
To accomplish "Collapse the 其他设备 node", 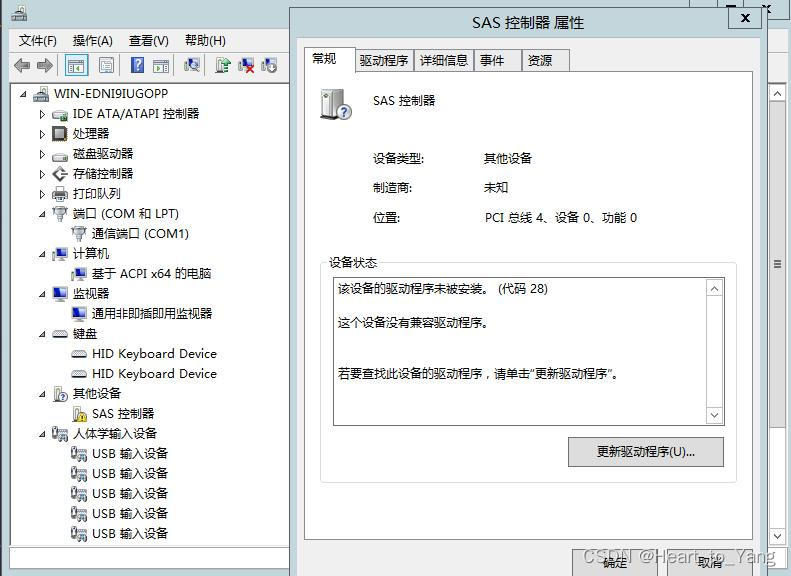I will [42, 394].
